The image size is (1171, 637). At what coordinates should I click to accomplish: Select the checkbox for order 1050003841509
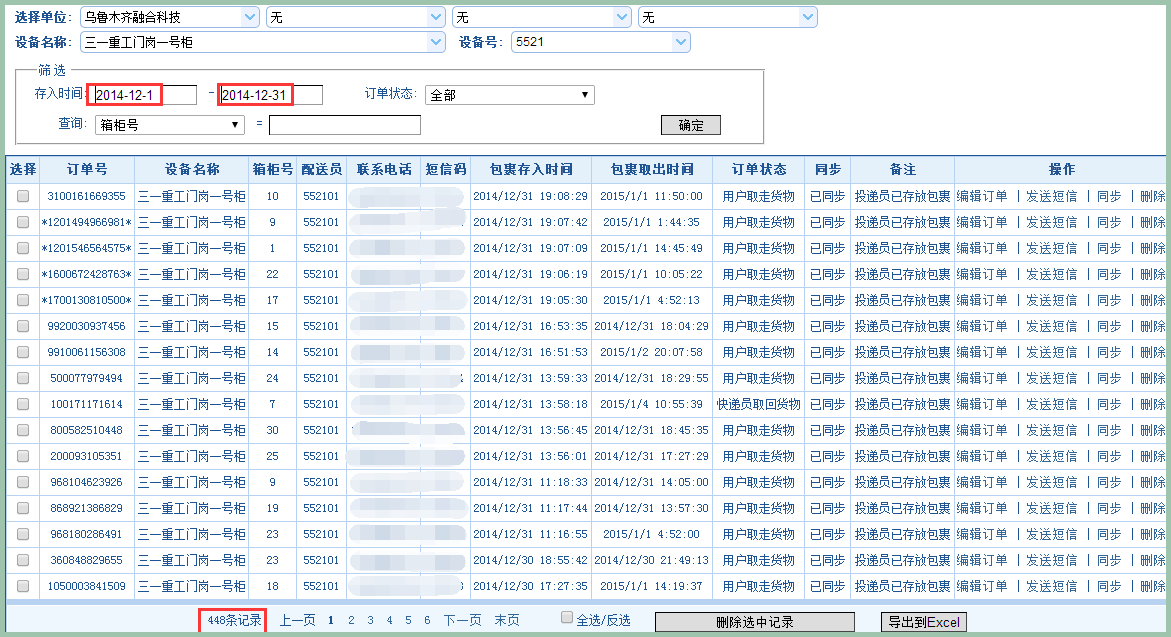(x=23, y=587)
